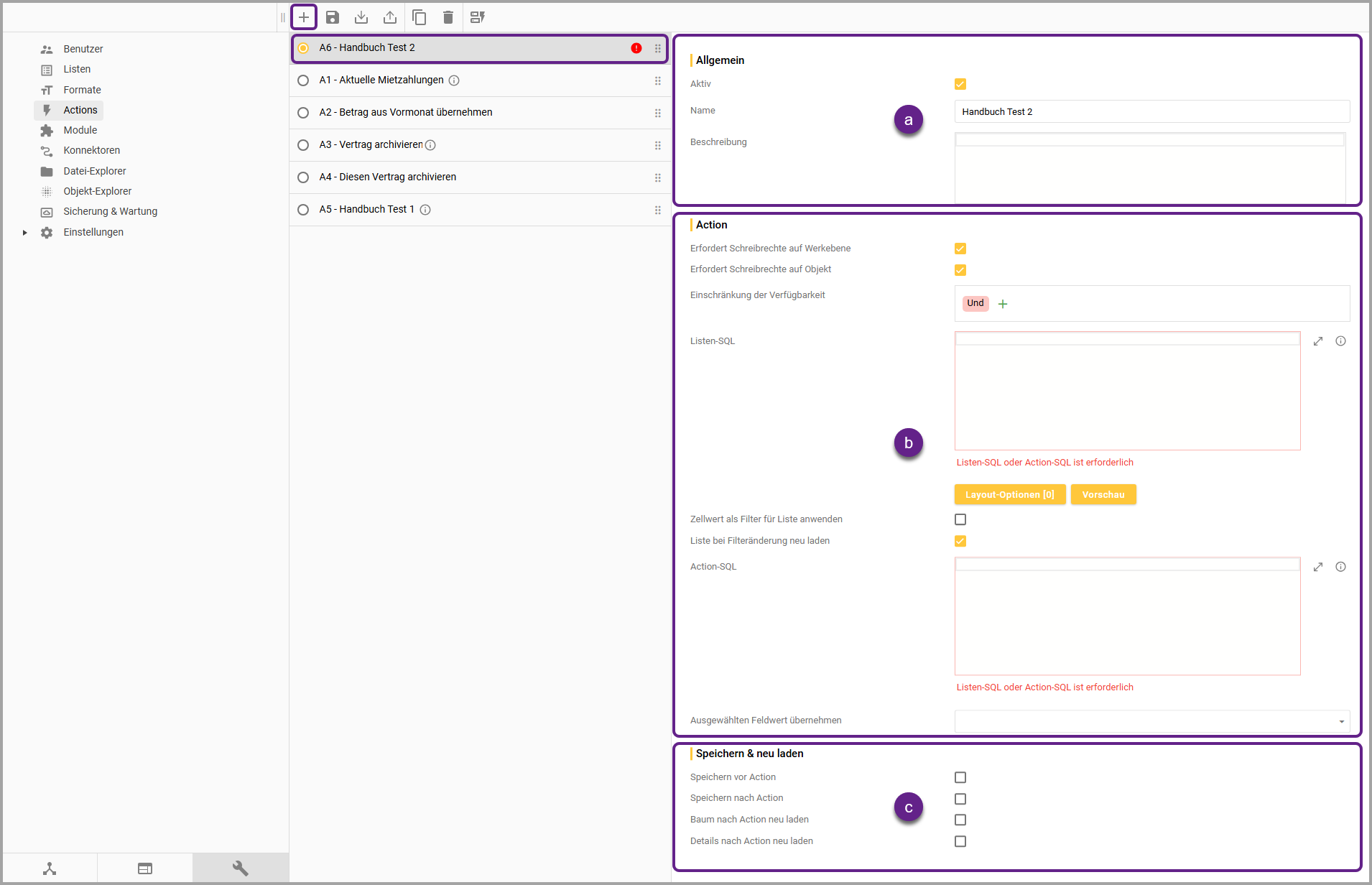The width and height of the screenshot is (1372, 885).
Task: Click the Vorschau button
Action: (1103, 494)
